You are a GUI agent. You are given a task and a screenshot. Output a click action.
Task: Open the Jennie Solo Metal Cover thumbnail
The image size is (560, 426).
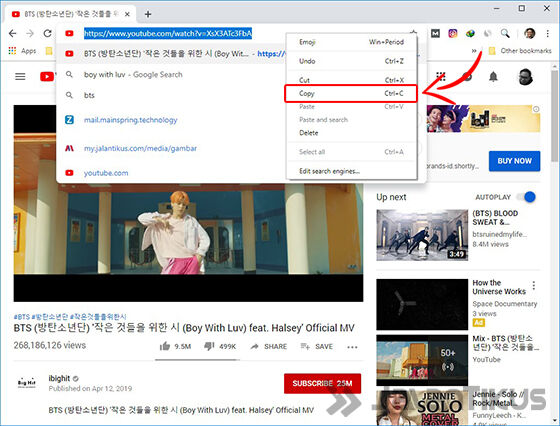coord(422,408)
